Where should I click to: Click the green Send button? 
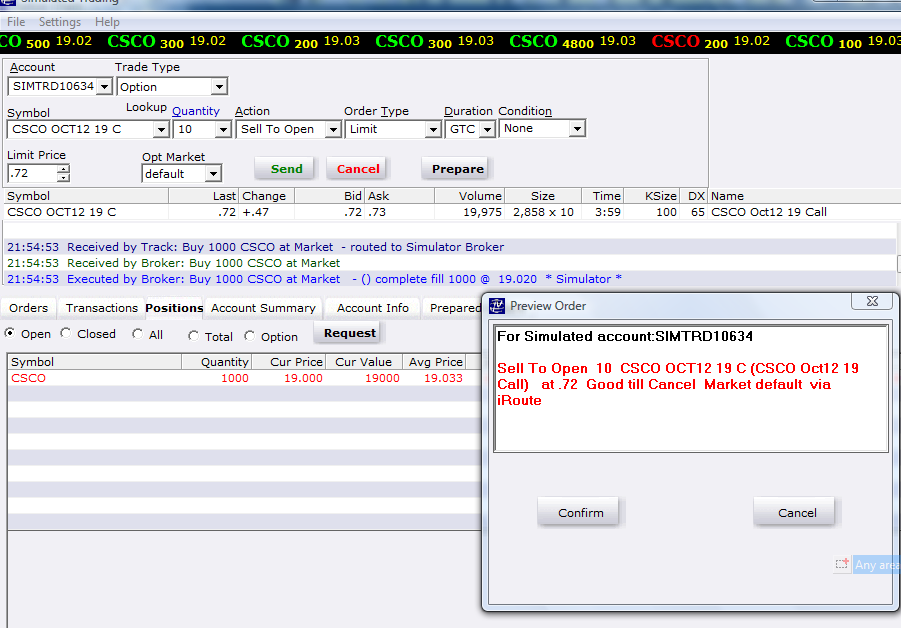click(x=286, y=169)
